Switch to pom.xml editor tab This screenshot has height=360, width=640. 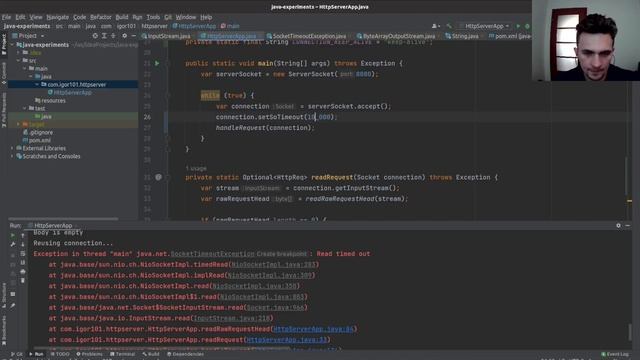pos(509,36)
